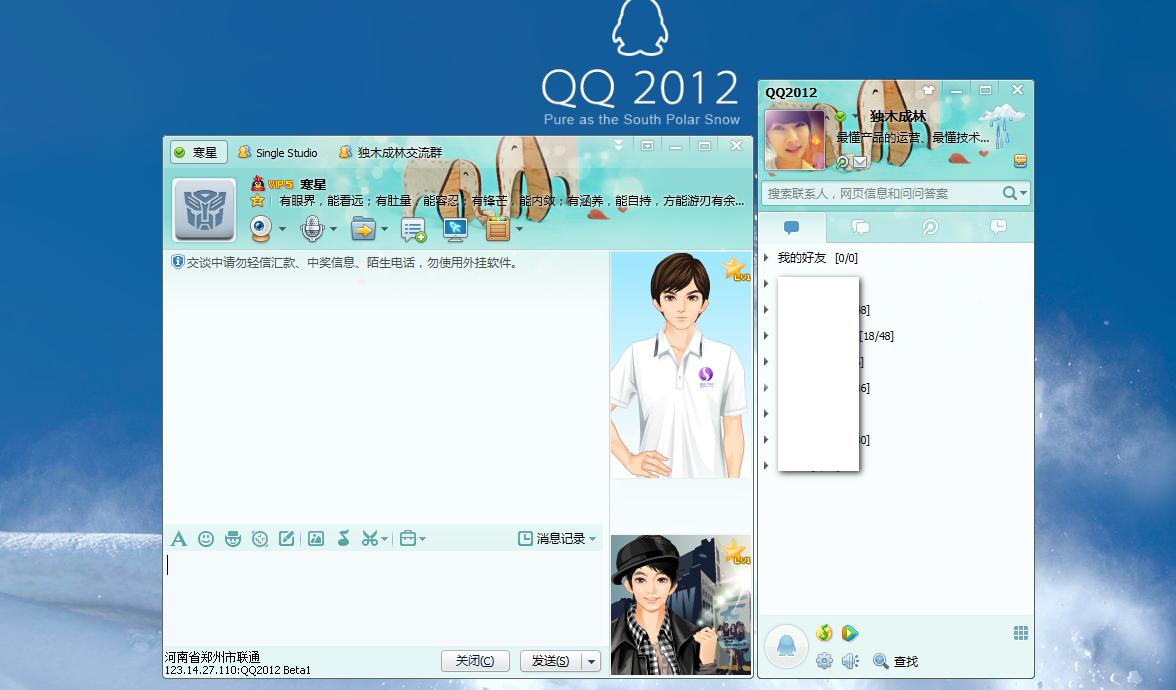Click the profile photo in QQ2012 main panel
The width and height of the screenshot is (1176, 690).
(x=794, y=140)
